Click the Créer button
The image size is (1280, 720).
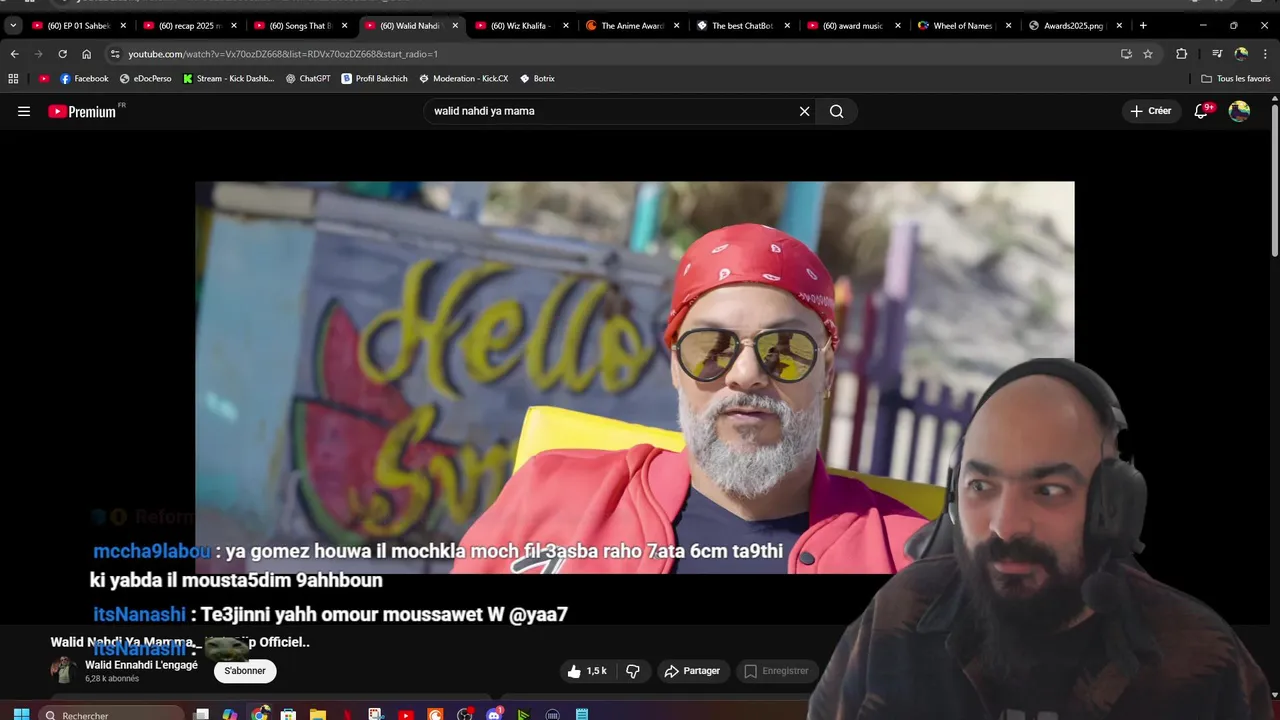(x=1150, y=111)
